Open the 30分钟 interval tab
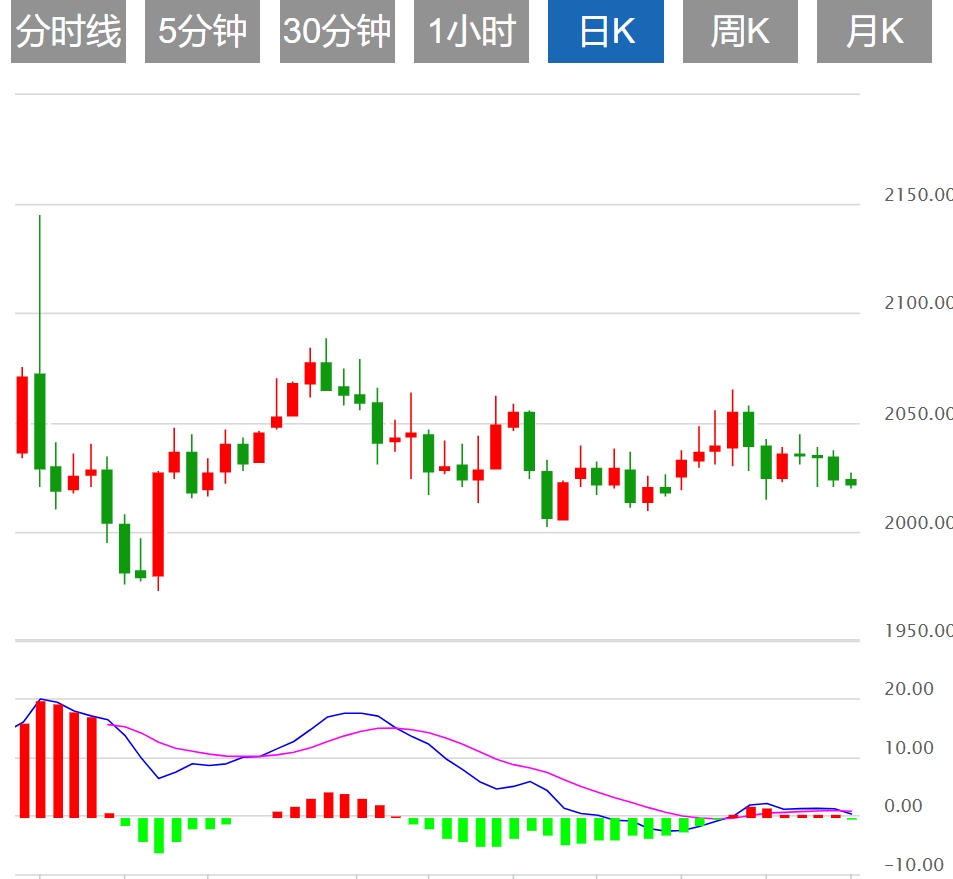Viewport: 953px width, 879px height. point(337,33)
